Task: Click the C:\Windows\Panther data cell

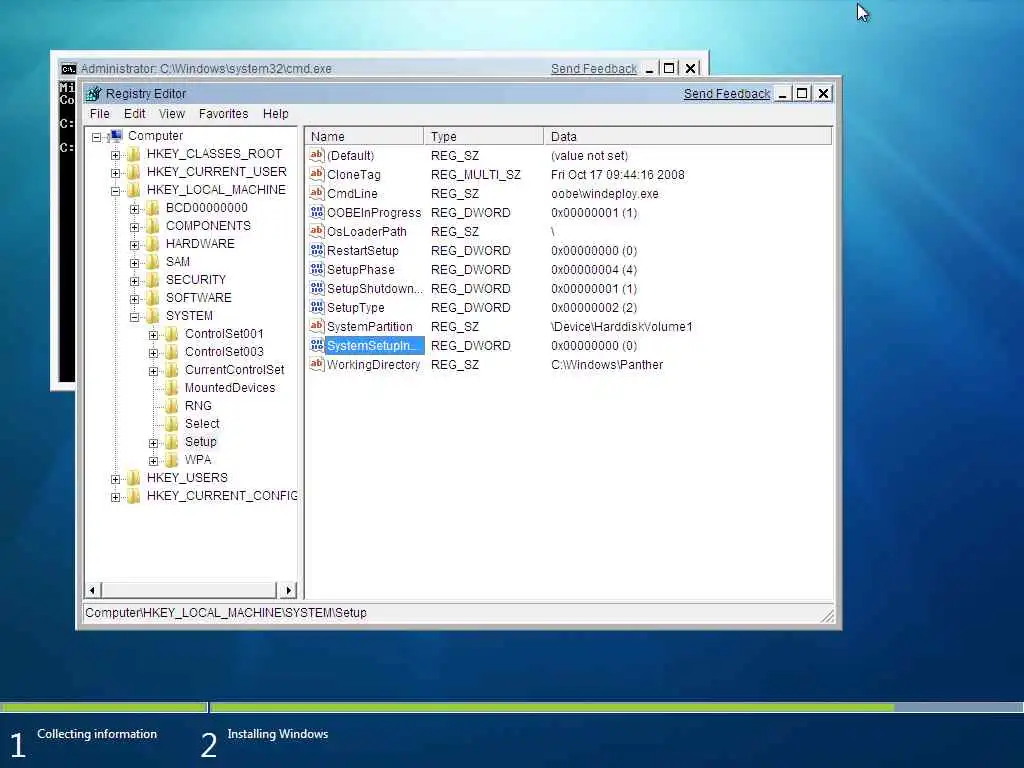Action: (607, 364)
